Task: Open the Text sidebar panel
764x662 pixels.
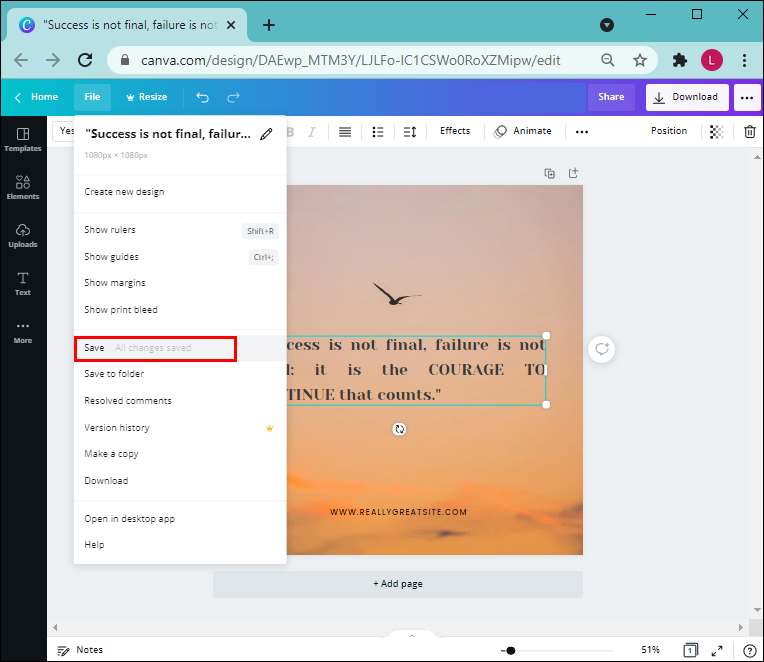Action: pos(23,284)
